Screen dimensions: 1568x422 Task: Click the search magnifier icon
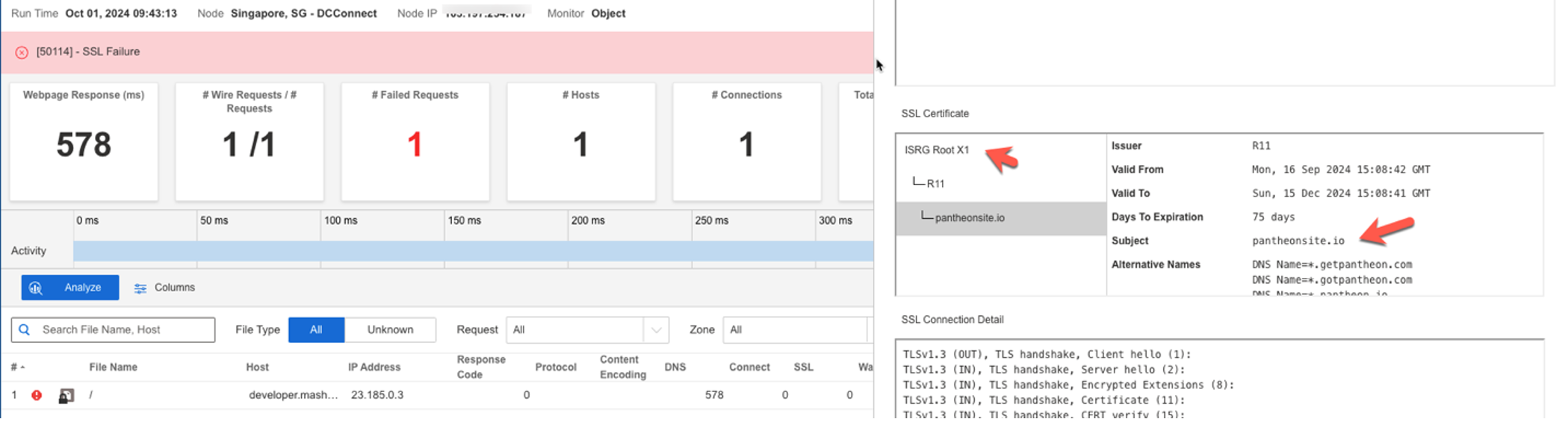coord(25,329)
